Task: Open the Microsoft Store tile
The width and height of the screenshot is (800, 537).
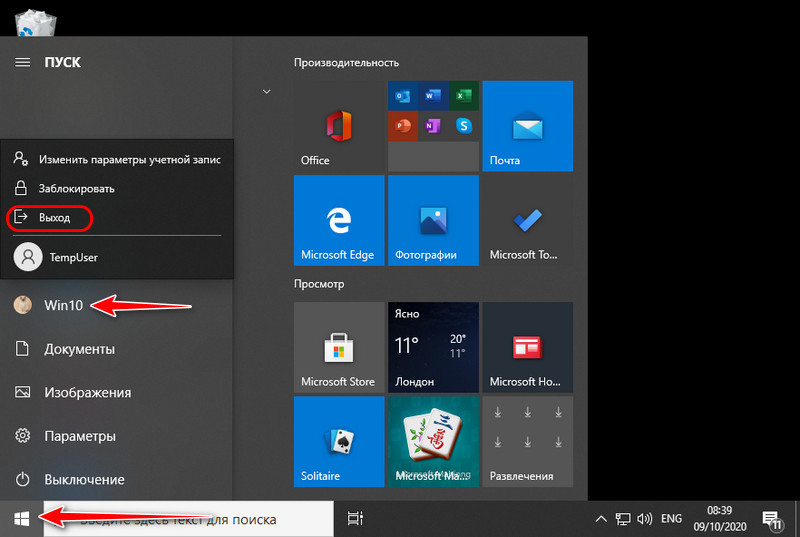Action: pyautogui.click(x=339, y=347)
